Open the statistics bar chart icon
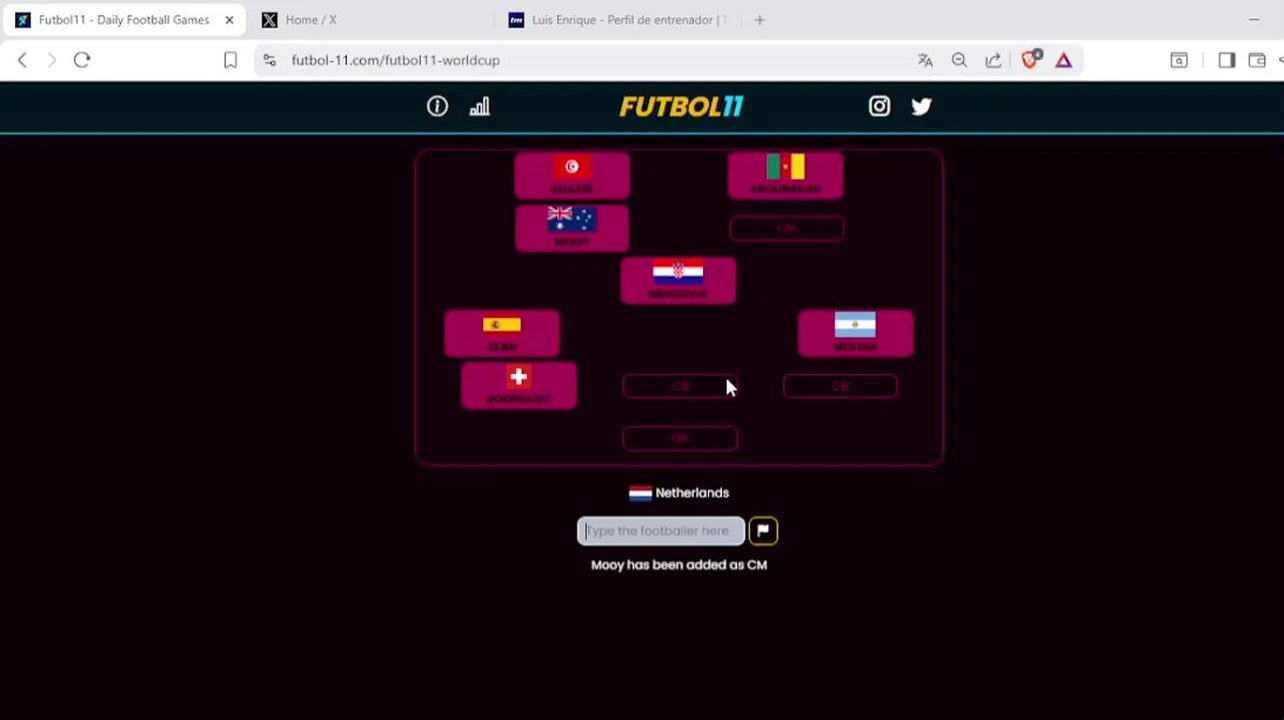The height and width of the screenshot is (720, 1284). click(480, 106)
